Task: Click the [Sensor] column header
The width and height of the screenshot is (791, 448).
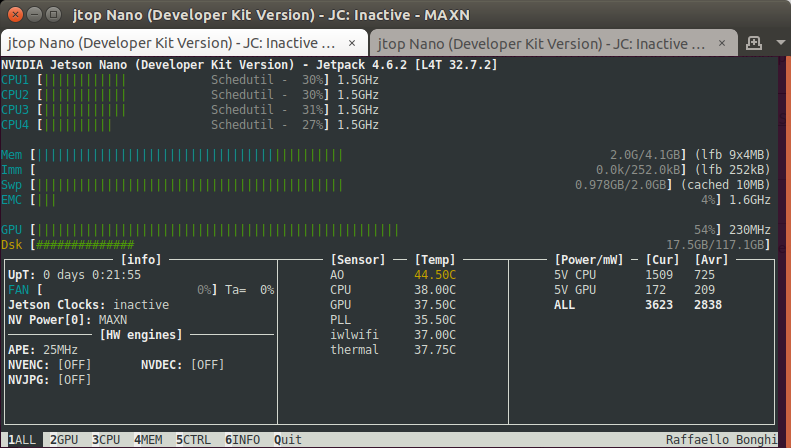Action: point(358,260)
